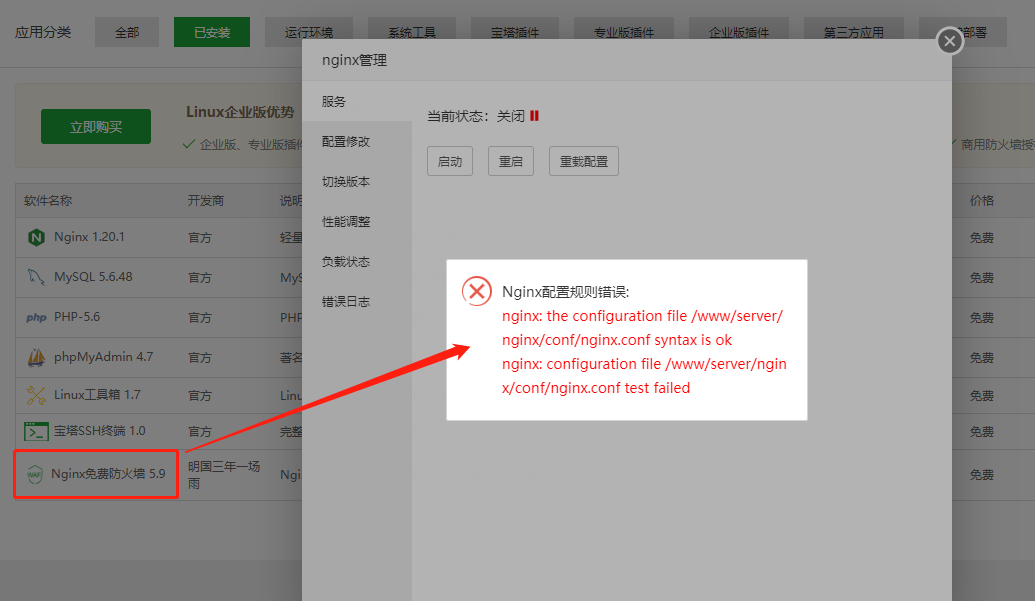Image resolution: width=1035 pixels, height=601 pixels.
Task: Click the 应用分类 label
Action: (43, 32)
